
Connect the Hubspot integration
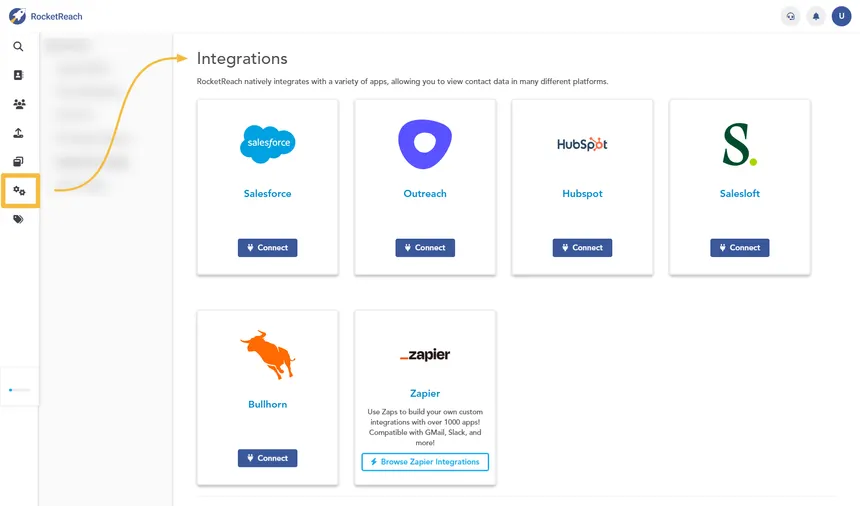click(582, 248)
